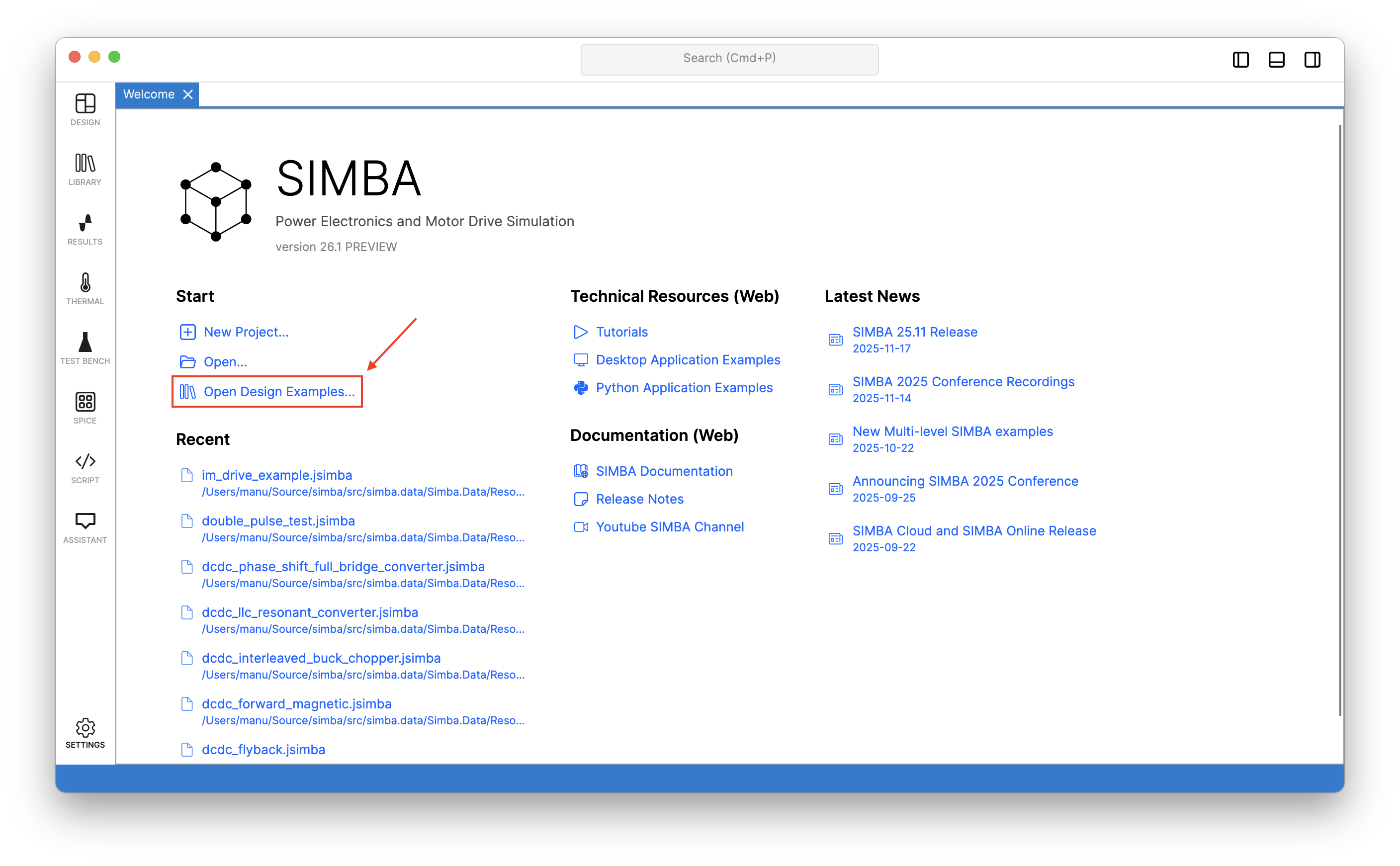Screen dimensions: 1400x866
Task: Switch to the Welcome tab
Action: click(150, 94)
